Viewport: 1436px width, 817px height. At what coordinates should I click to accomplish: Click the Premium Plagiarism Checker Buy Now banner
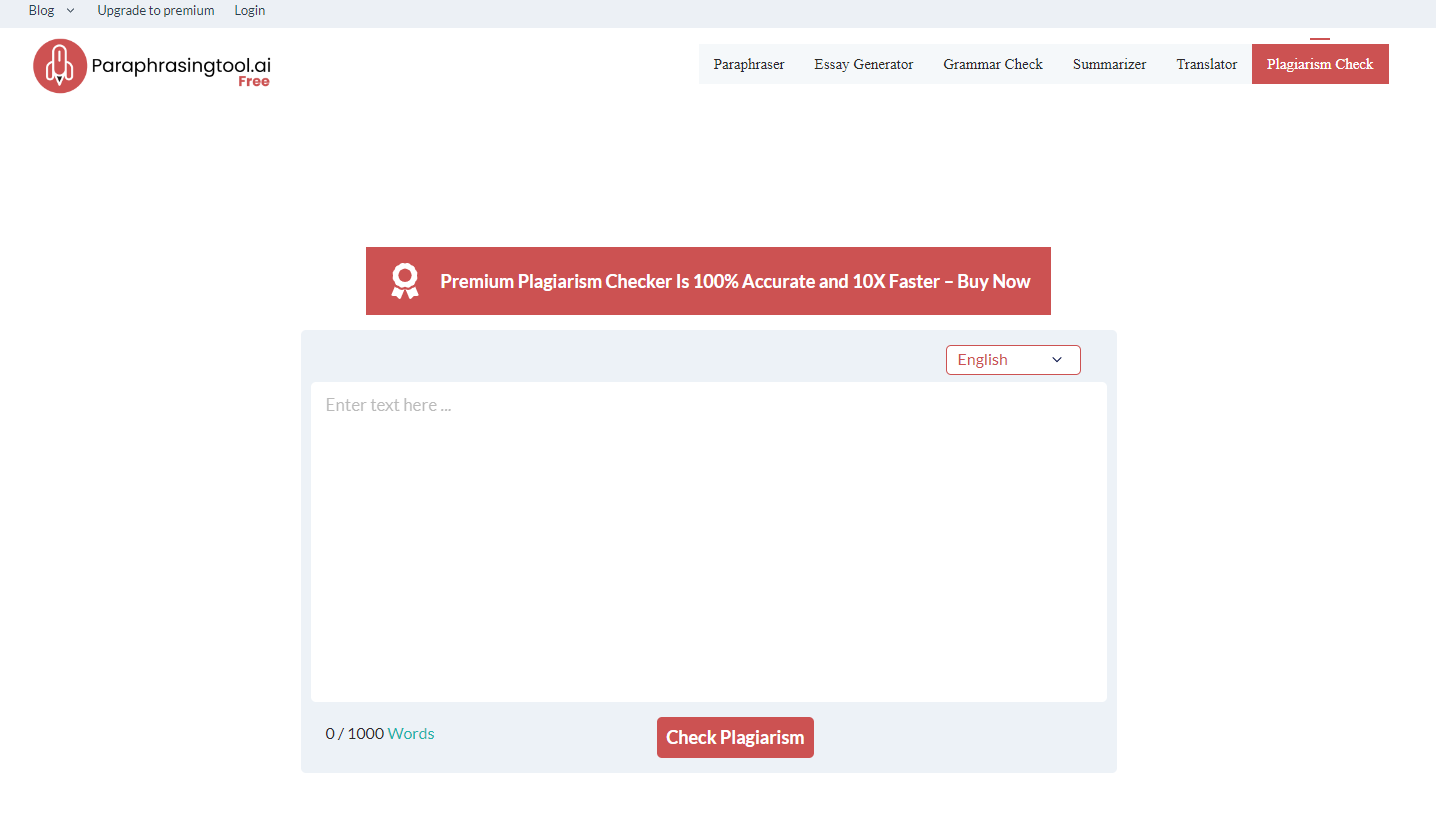tap(708, 281)
